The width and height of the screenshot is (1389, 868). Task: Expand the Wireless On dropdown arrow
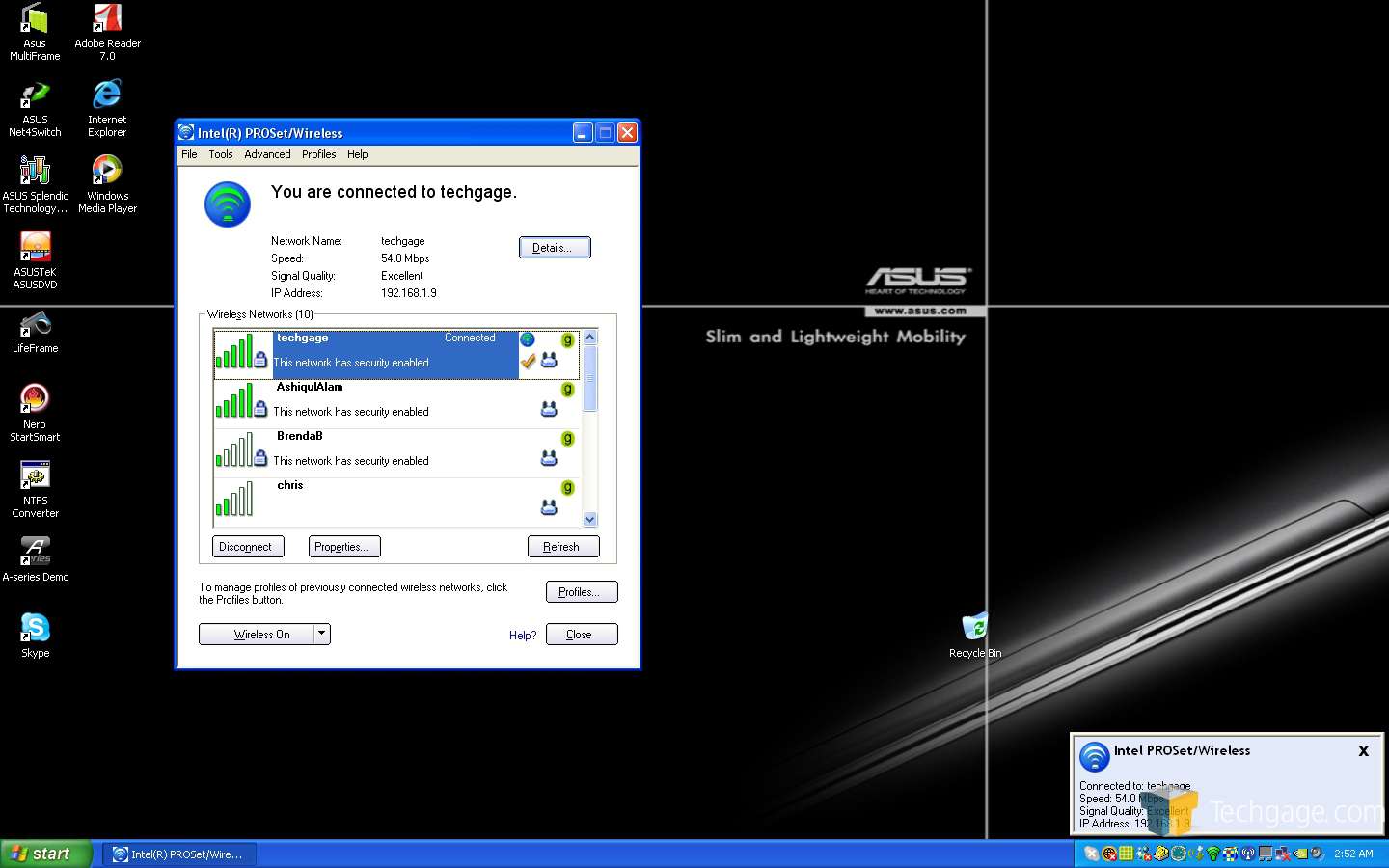coord(322,635)
